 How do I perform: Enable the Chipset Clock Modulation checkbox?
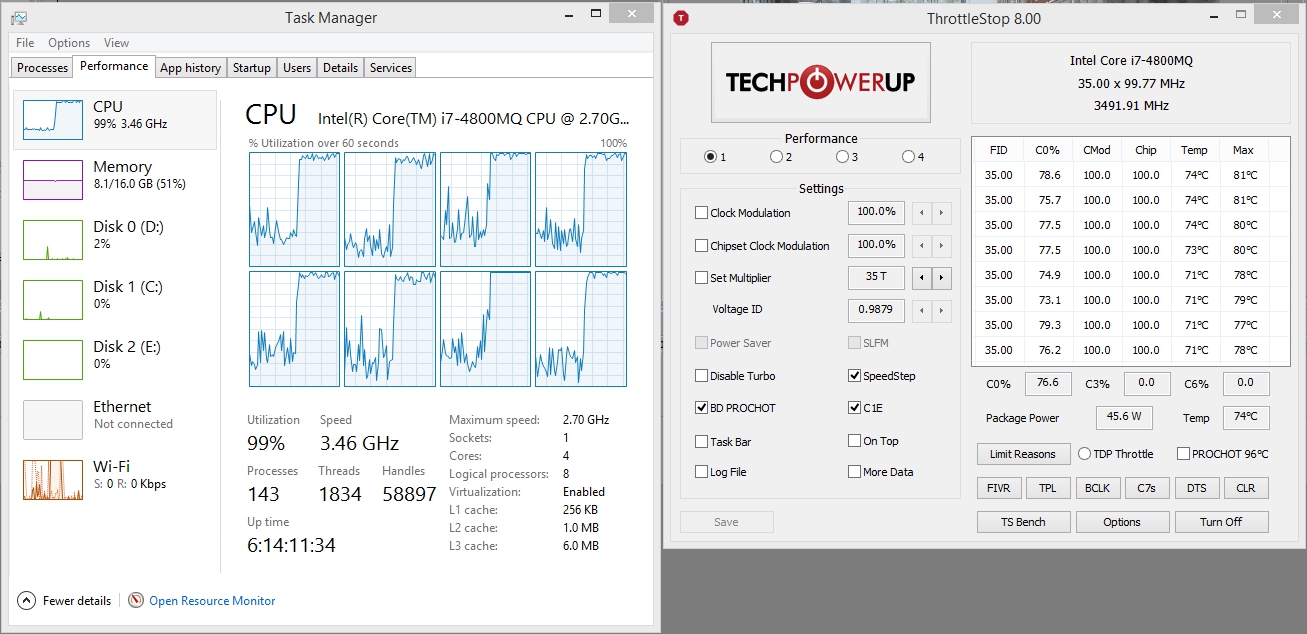[701, 246]
